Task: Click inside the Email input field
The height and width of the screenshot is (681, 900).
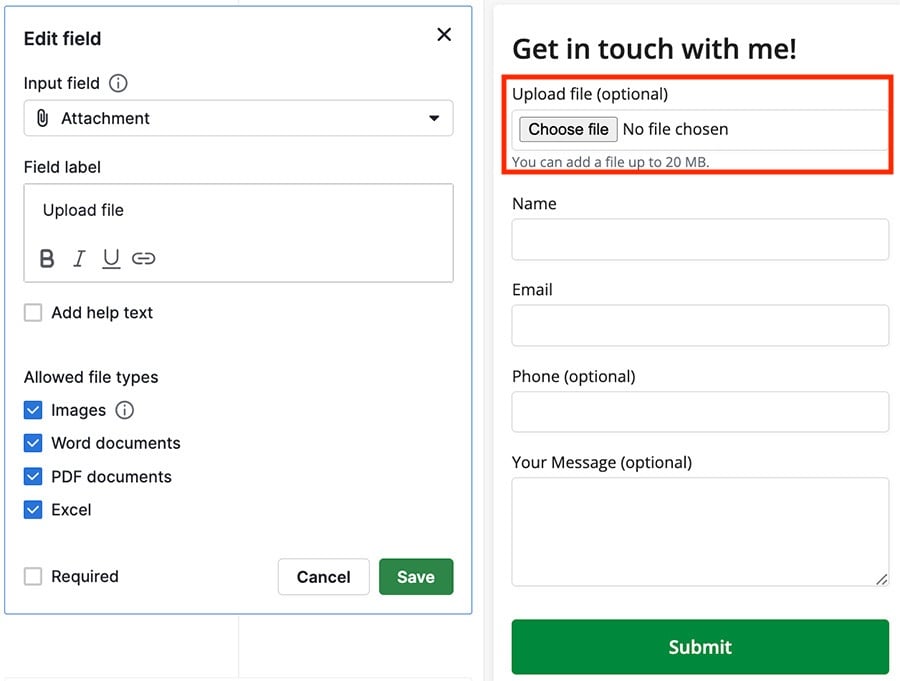Action: [x=699, y=325]
